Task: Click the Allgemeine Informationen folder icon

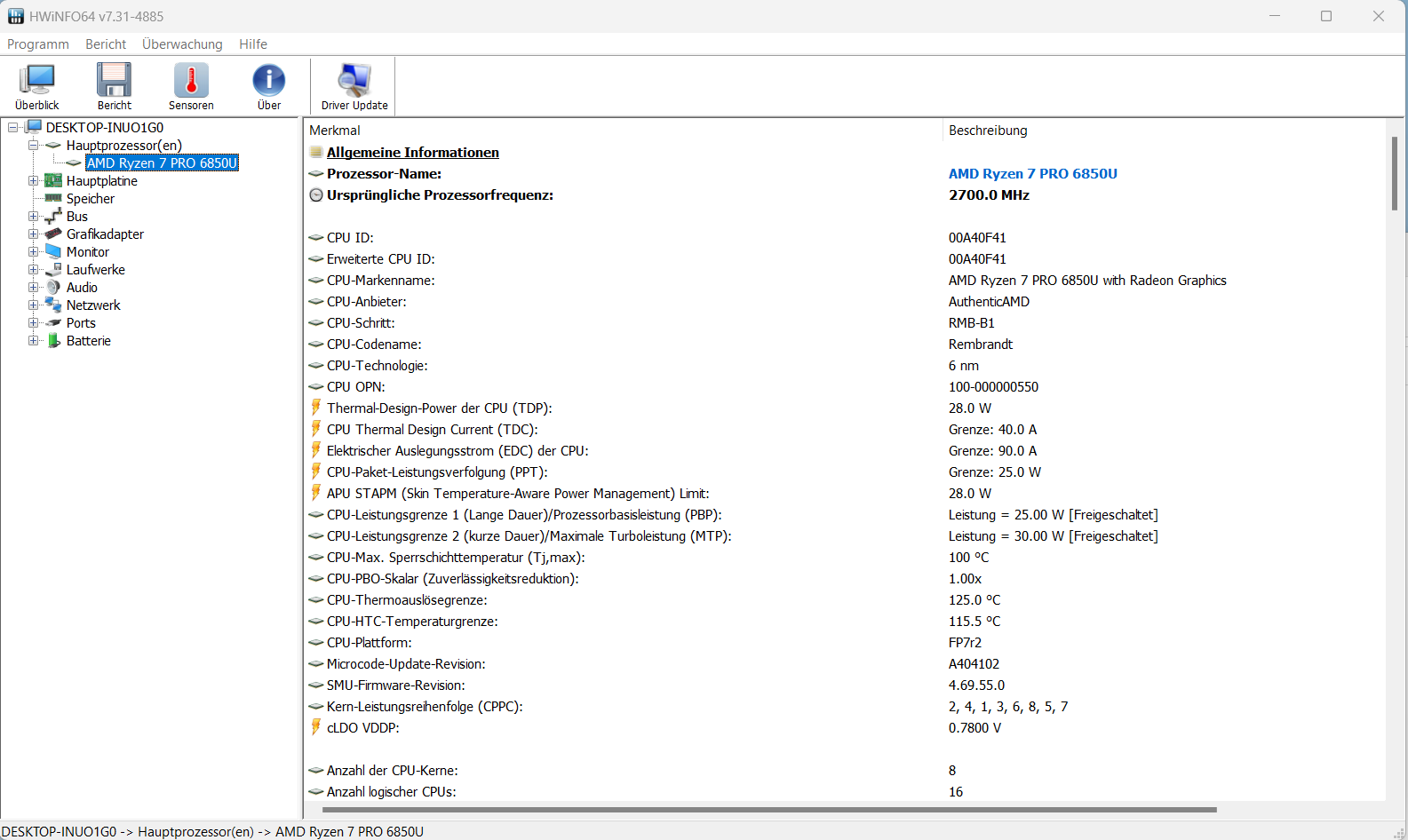Action: [x=315, y=153]
